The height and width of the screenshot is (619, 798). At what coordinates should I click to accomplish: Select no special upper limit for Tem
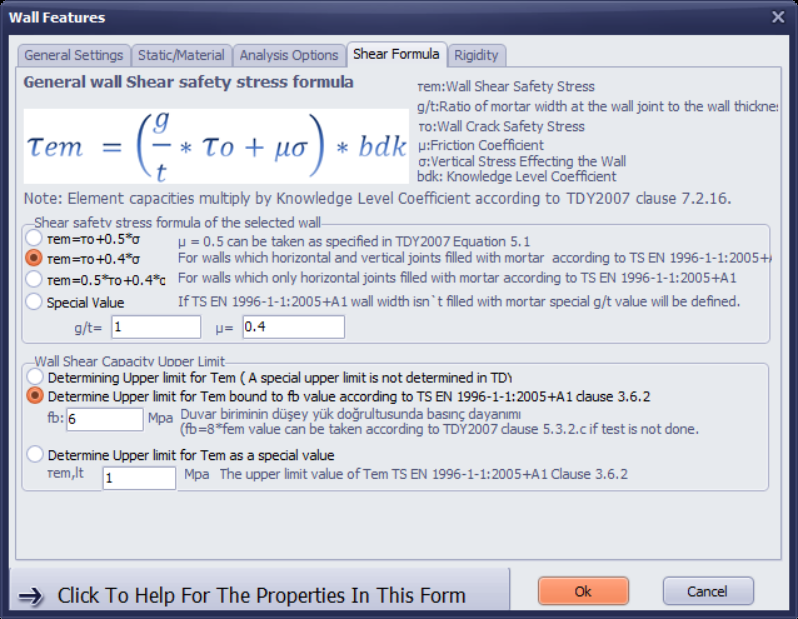click(35, 377)
